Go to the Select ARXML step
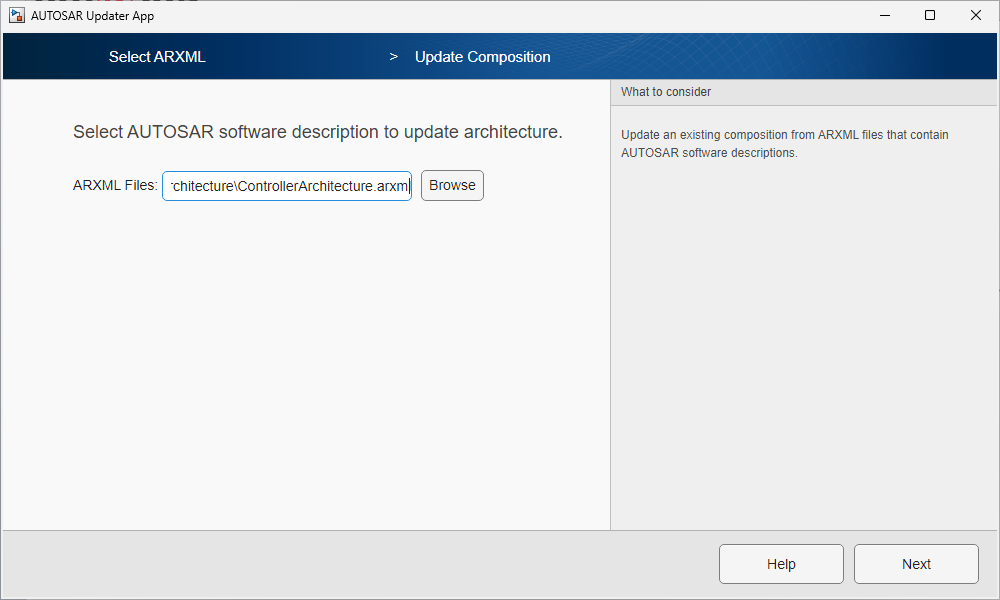 (x=157, y=57)
